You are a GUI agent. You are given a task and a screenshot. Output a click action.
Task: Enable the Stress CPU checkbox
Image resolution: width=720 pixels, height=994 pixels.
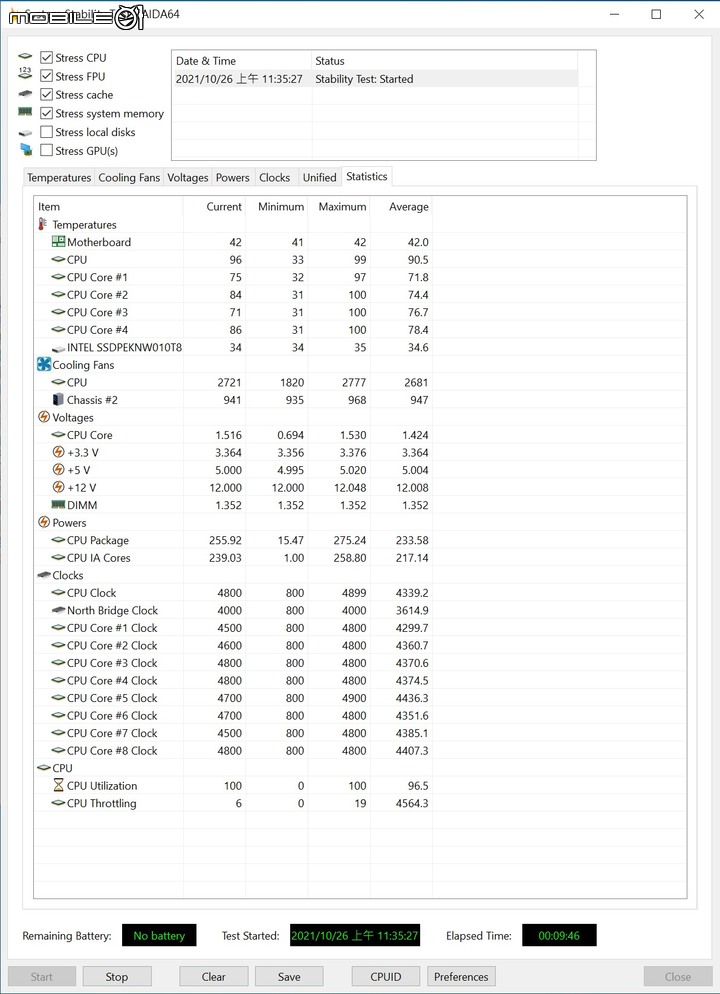pos(46,58)
